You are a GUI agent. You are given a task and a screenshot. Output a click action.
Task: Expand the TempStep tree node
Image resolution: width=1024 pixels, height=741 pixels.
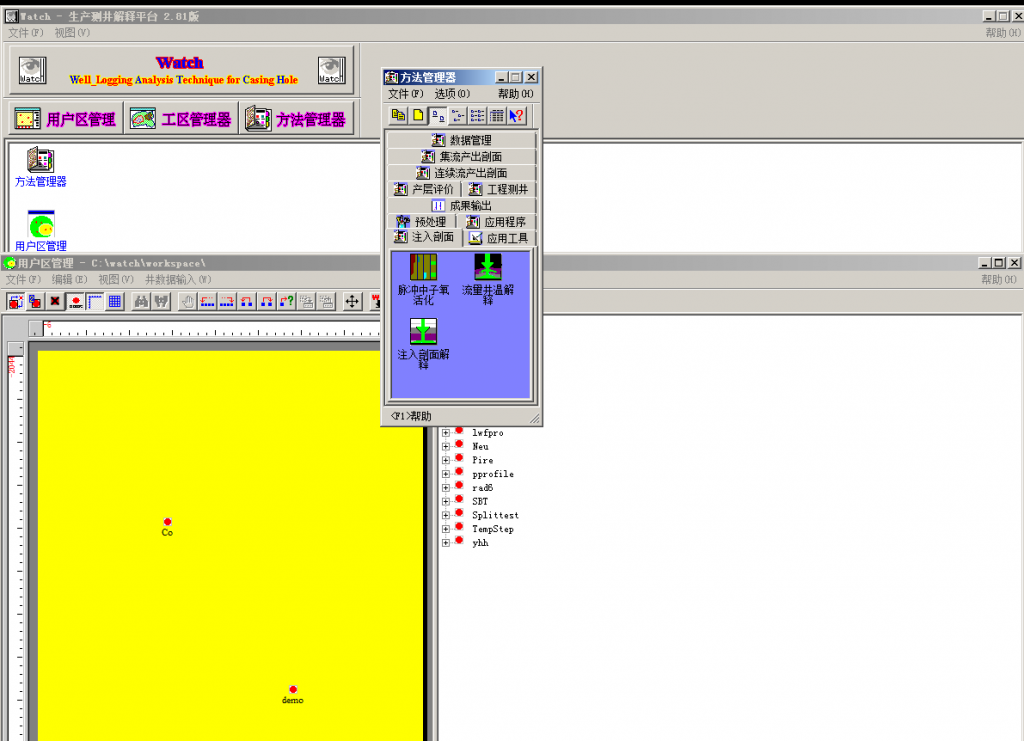tap(446, 529)
